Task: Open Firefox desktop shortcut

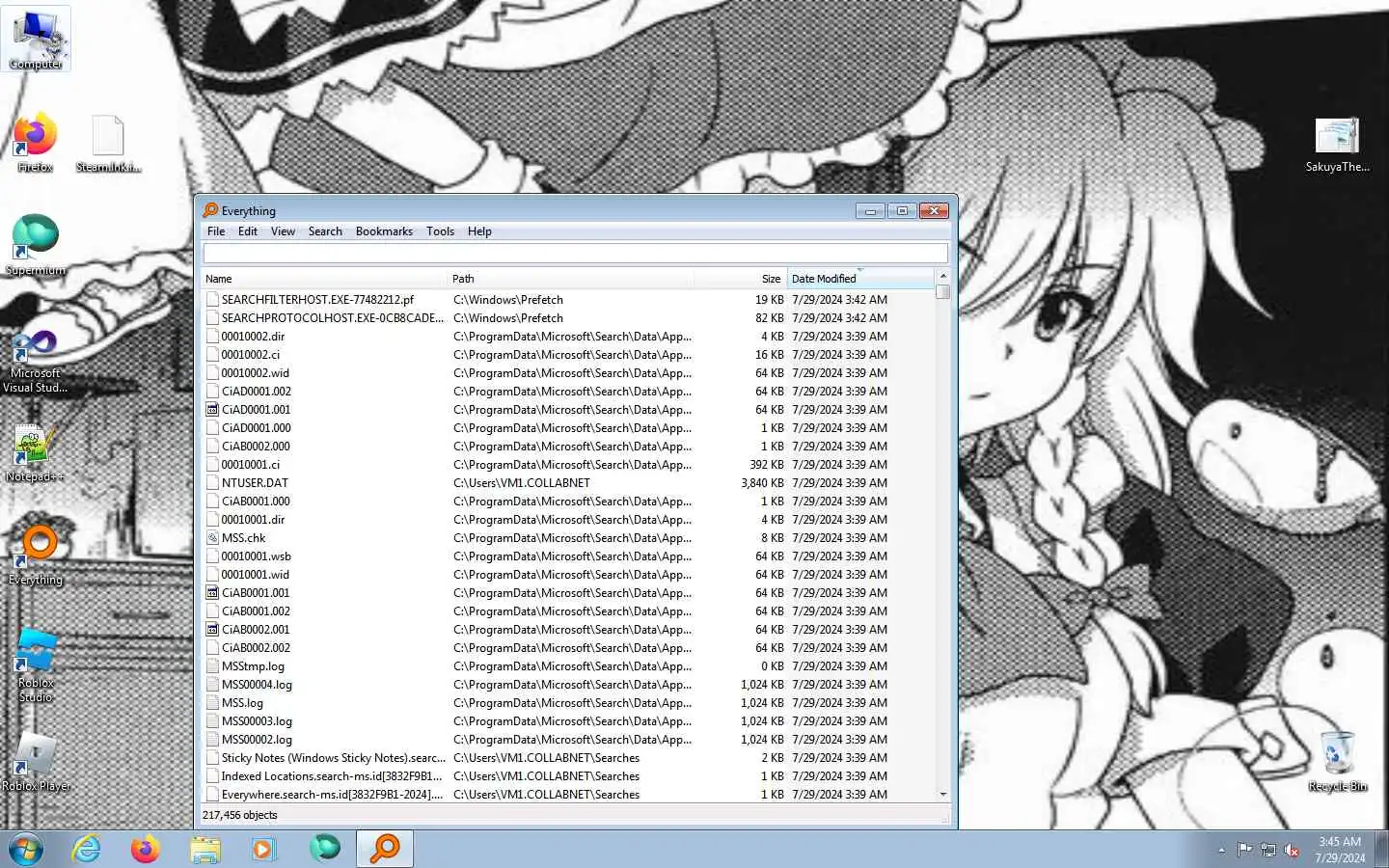Action: point(36,143)
